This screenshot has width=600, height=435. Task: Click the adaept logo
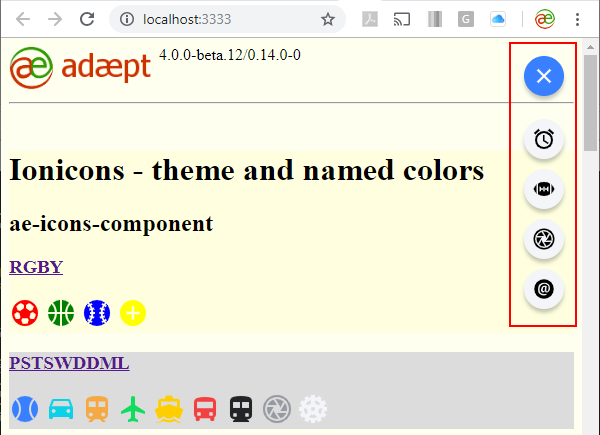[x=80, y=68]
